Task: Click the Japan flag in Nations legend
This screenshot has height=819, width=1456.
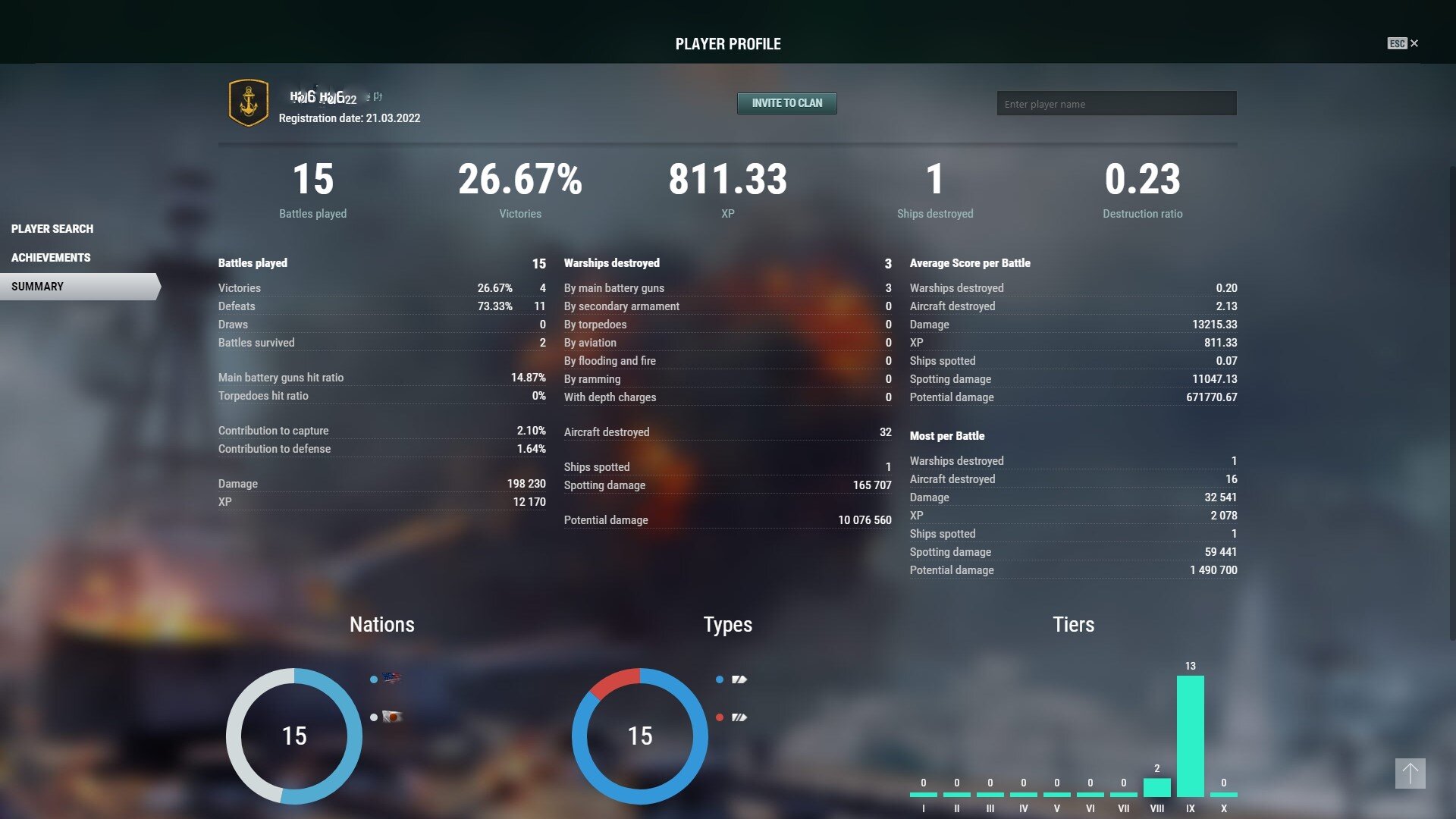Action: 391,717
